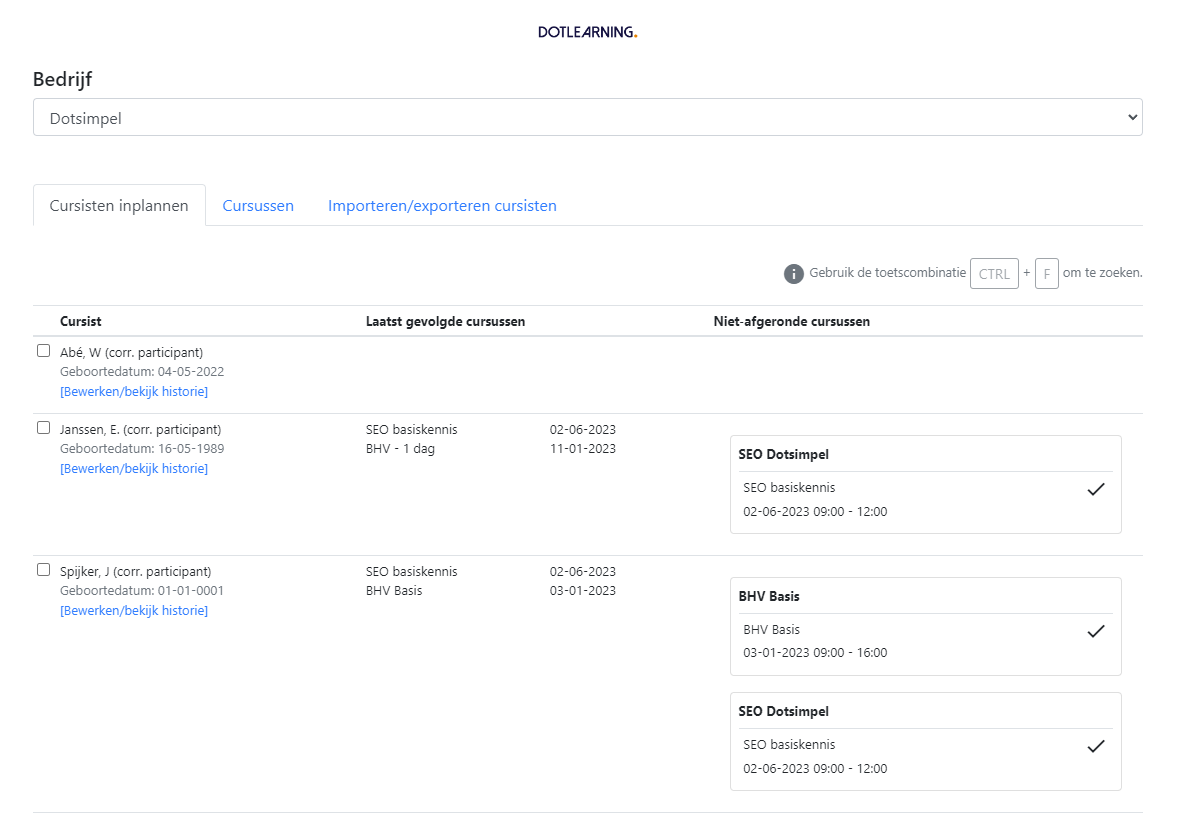The height and width of the screenshot is (816, 1199).
Task: Click the SEO Dotsimpel card header for Janssen
Action: (783, 455)
